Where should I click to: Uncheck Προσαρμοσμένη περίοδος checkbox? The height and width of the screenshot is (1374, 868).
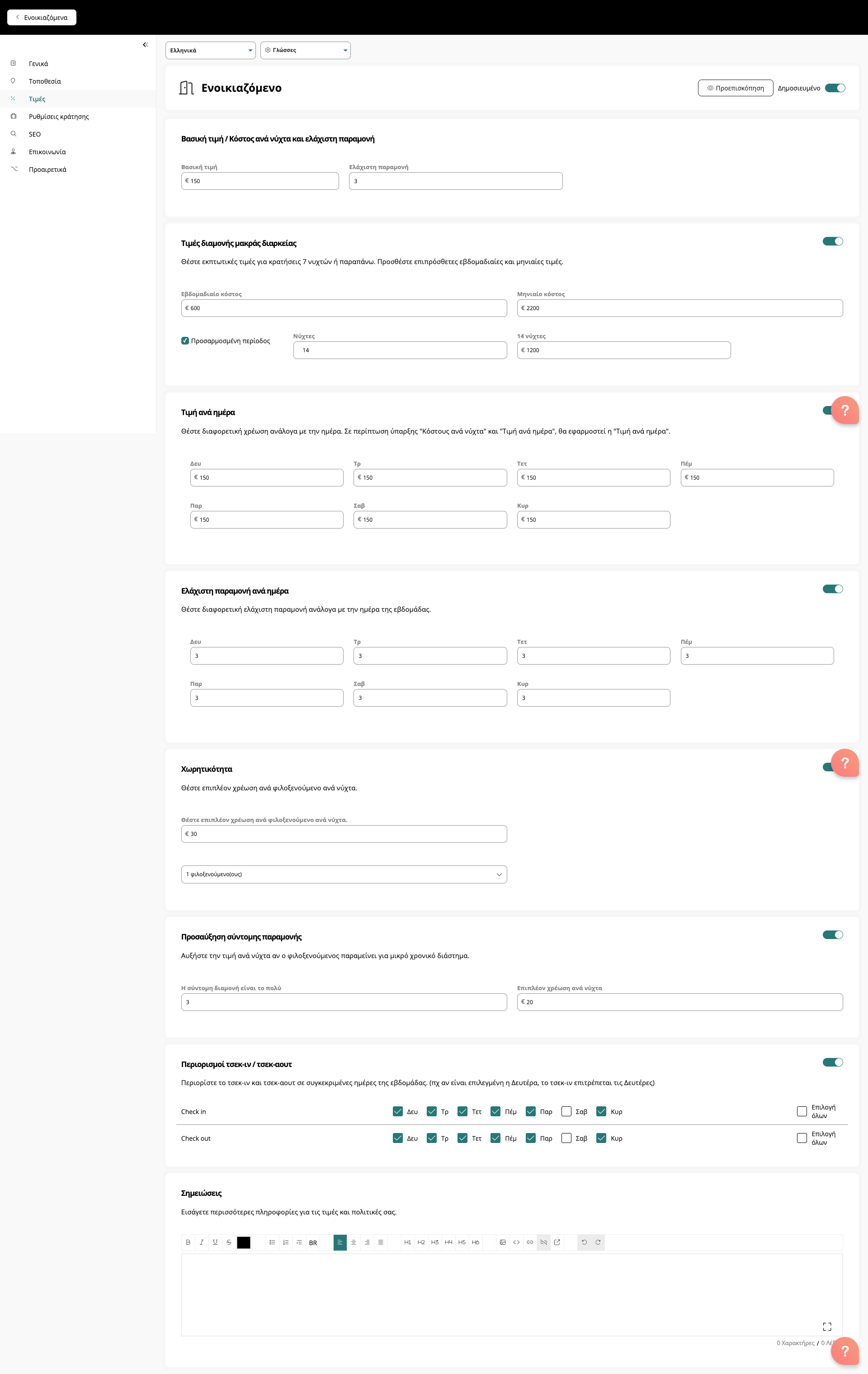click(185, 340)
